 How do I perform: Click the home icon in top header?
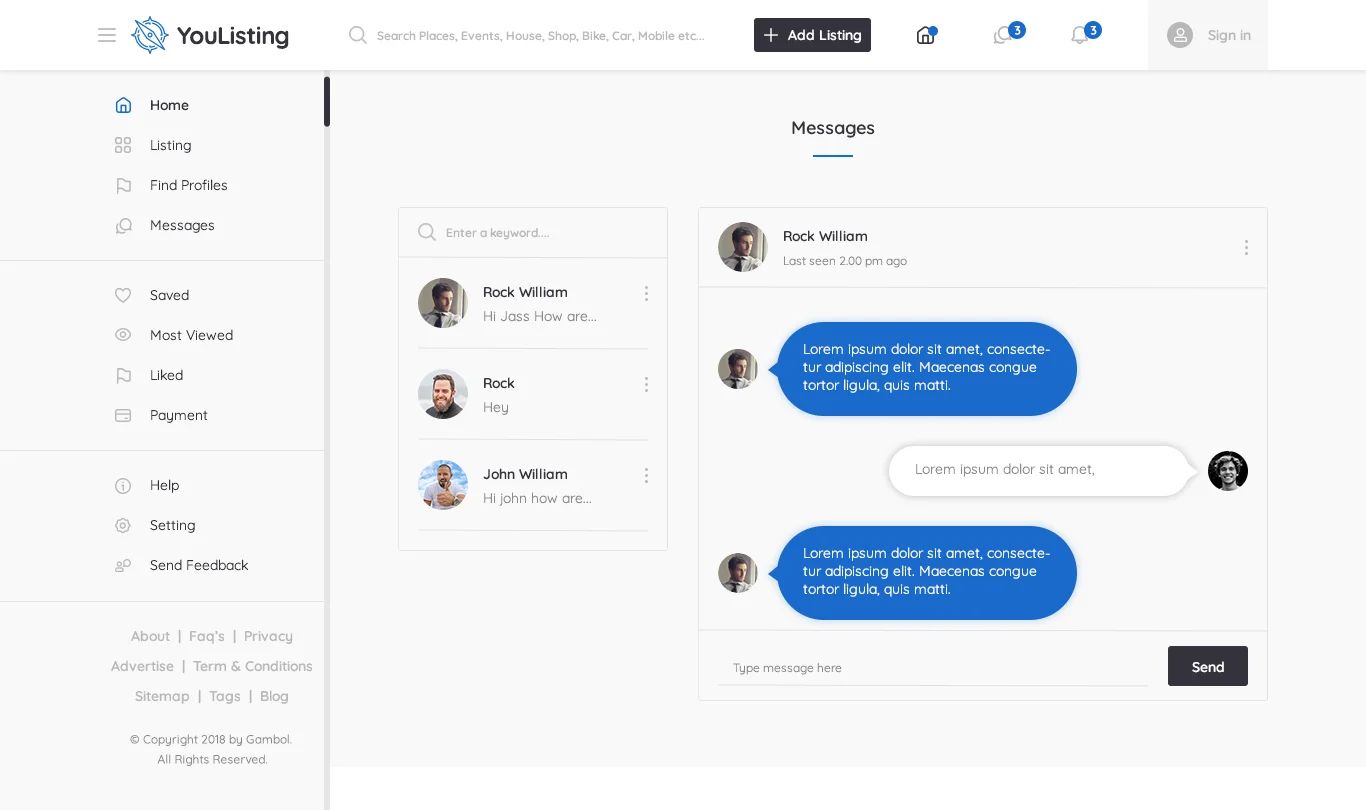click(925, 36)
